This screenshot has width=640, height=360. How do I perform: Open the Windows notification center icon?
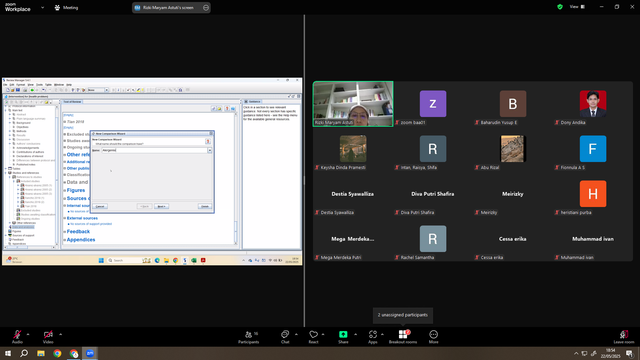pyautogui.click(x=629, y=353)
